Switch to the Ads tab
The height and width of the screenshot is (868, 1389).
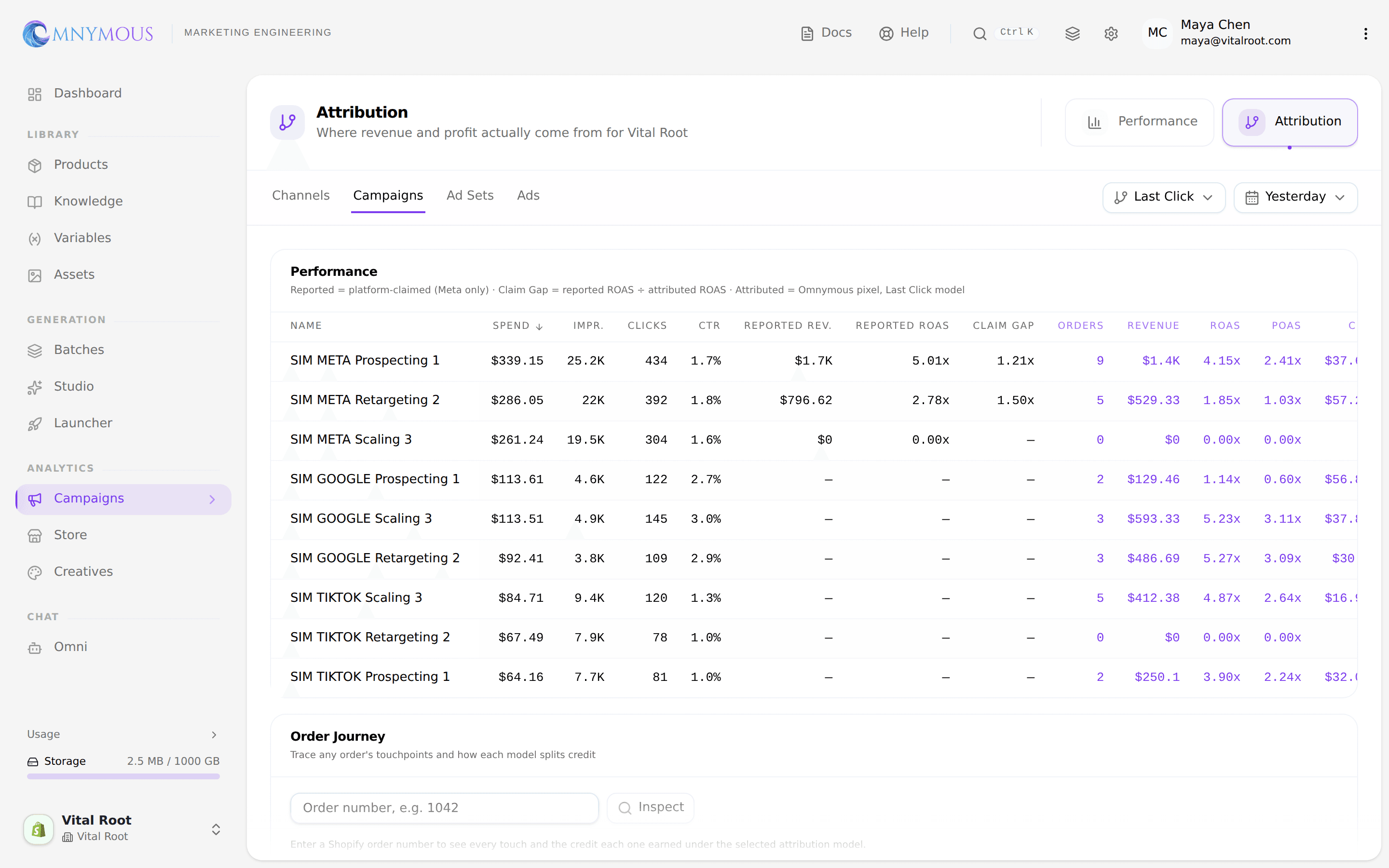click(528, 196)
